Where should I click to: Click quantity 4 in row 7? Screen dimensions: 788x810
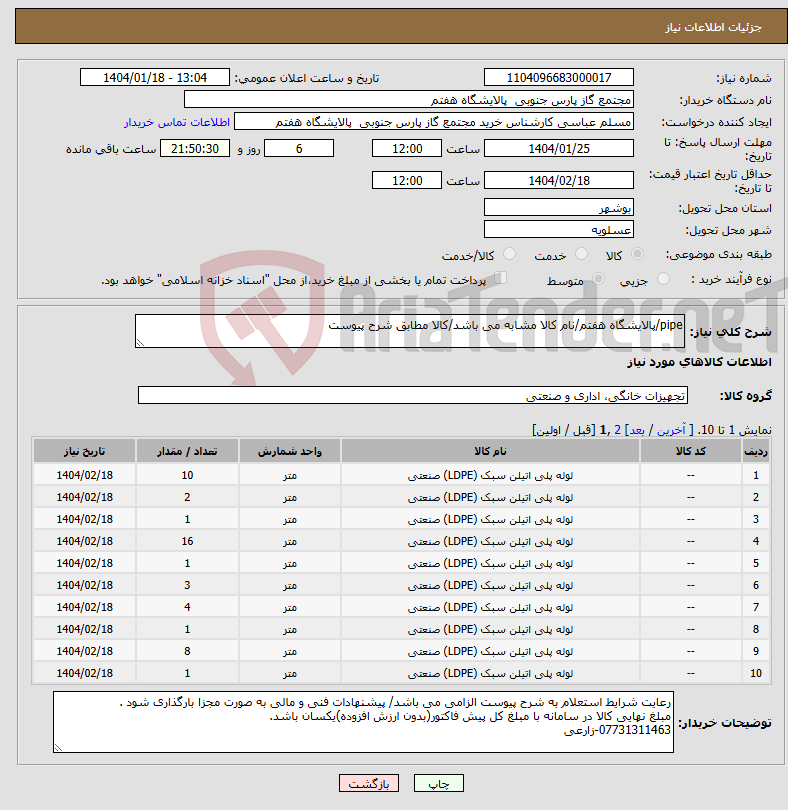(x=187, y=607)
